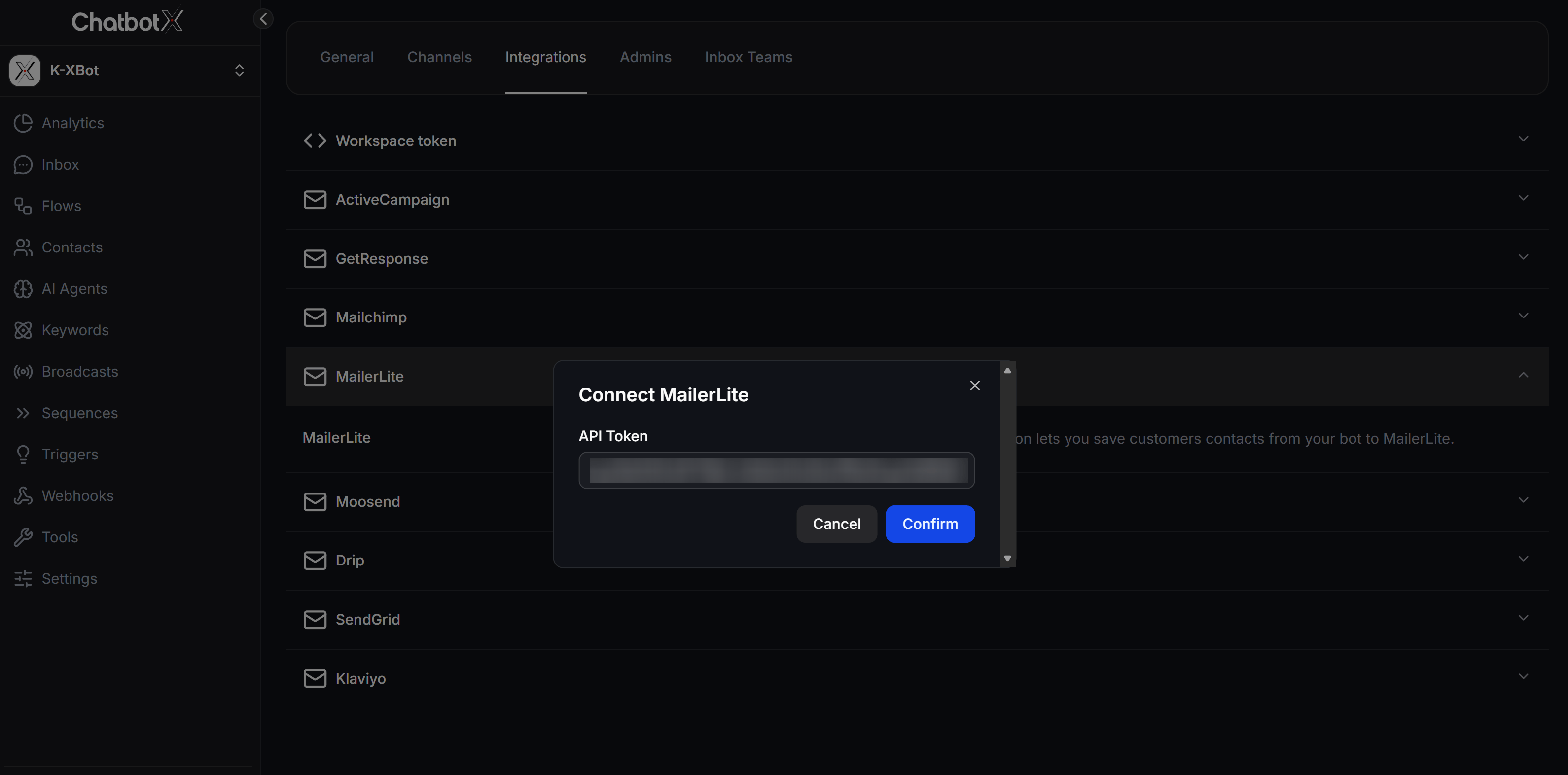This screenshot has height=775, width=1568.
Task: Click the Settings sliders icon
Action: pyautogui.click(x=23, y=578)
